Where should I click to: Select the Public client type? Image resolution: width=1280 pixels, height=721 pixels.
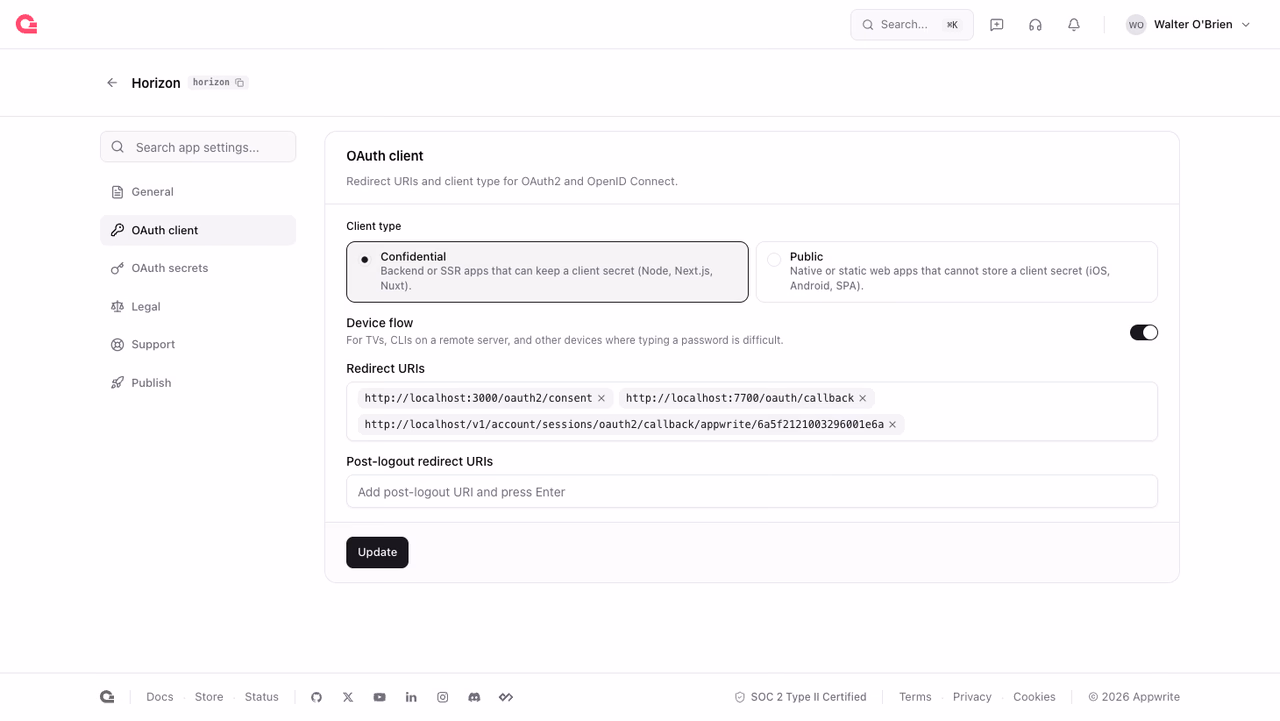957,272
